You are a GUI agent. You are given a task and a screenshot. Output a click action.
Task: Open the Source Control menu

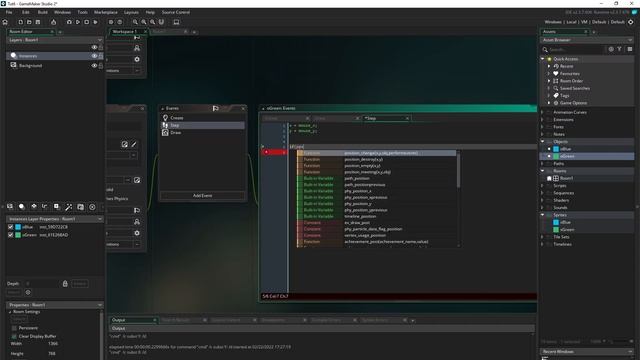pyautogui.click(x=176, y=12)
